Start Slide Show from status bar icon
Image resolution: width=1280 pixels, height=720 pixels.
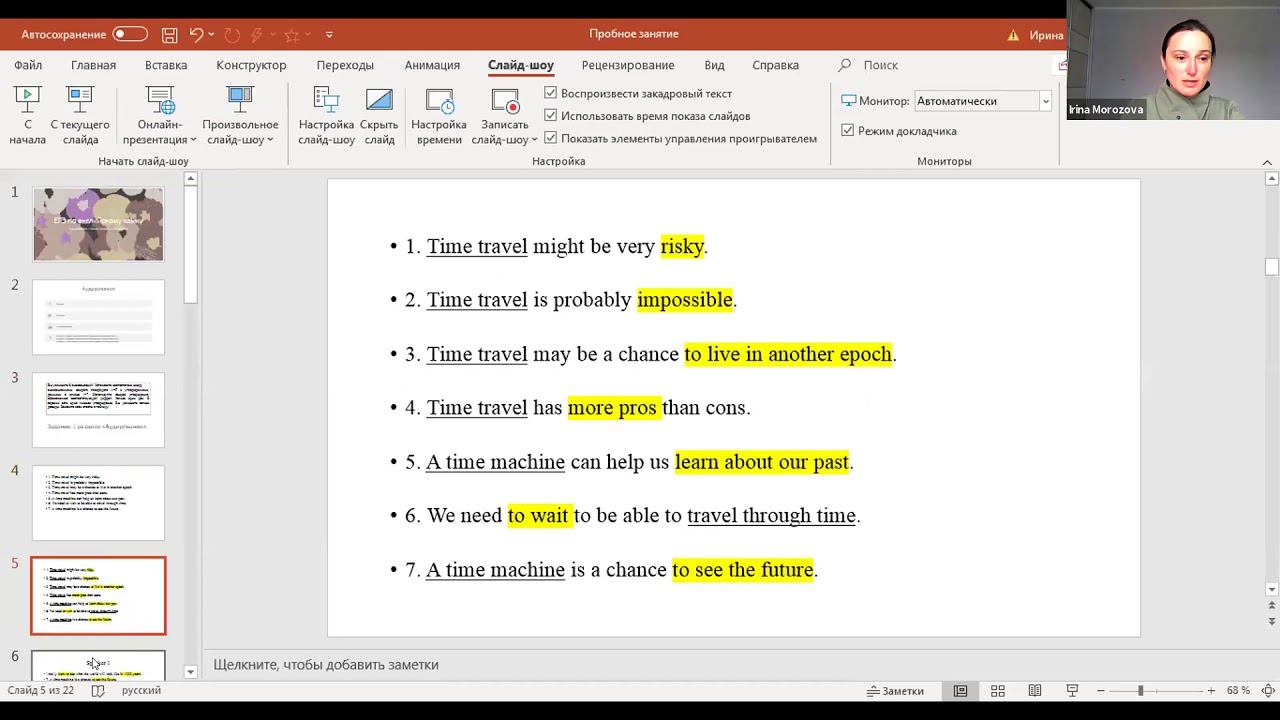(x=1072, y=691)
